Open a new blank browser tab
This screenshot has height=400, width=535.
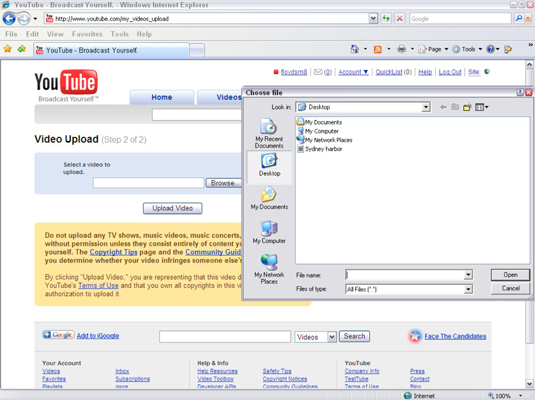pyautogui.click(x=197, y=51)
